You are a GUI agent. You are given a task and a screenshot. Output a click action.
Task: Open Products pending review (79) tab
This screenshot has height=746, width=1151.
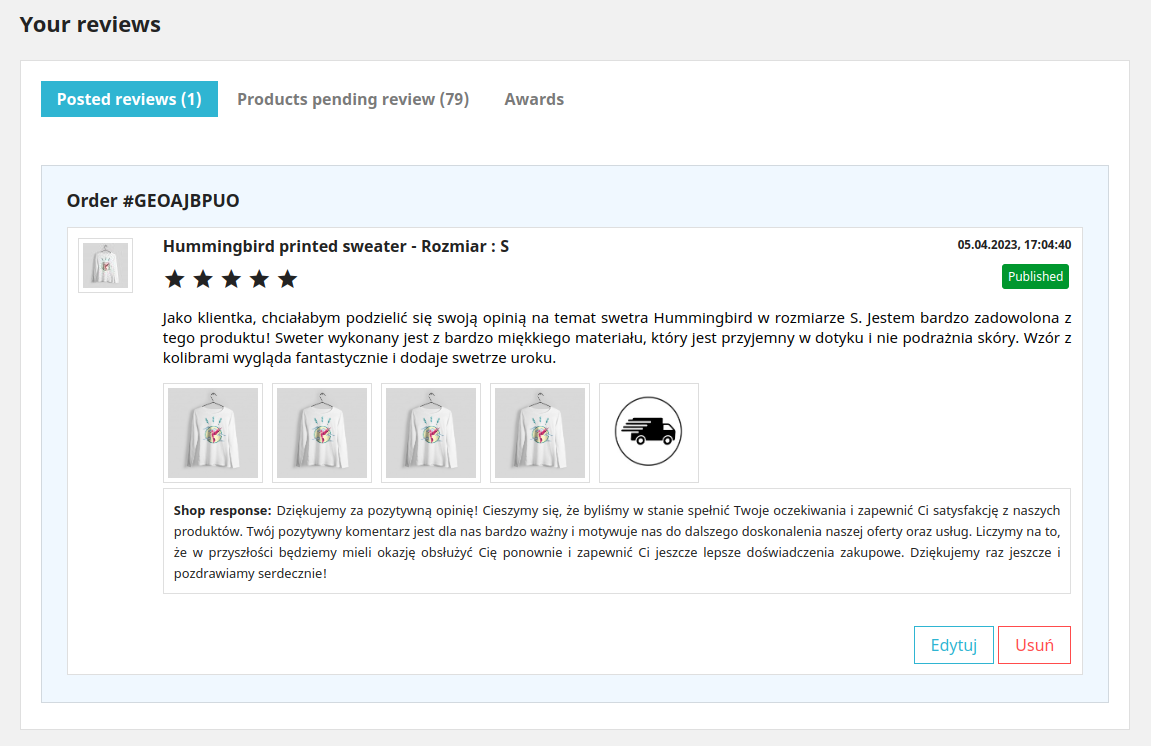pos(353,99)
